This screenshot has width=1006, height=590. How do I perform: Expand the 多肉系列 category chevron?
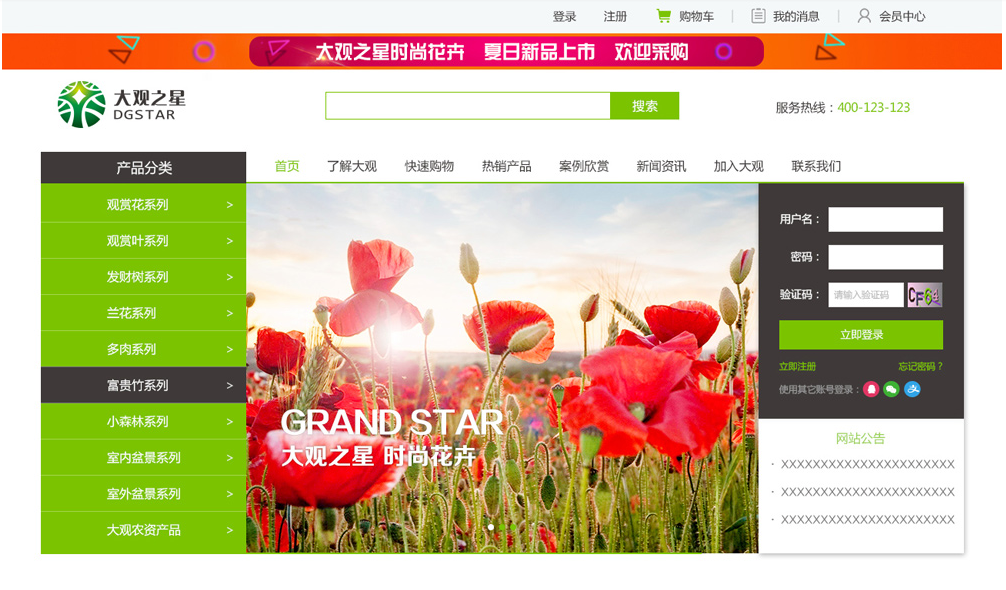point(231,349)
